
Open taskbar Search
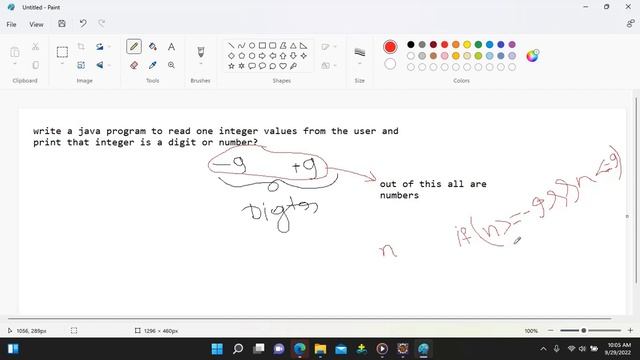pyautogui.click(x=238, y=349)
